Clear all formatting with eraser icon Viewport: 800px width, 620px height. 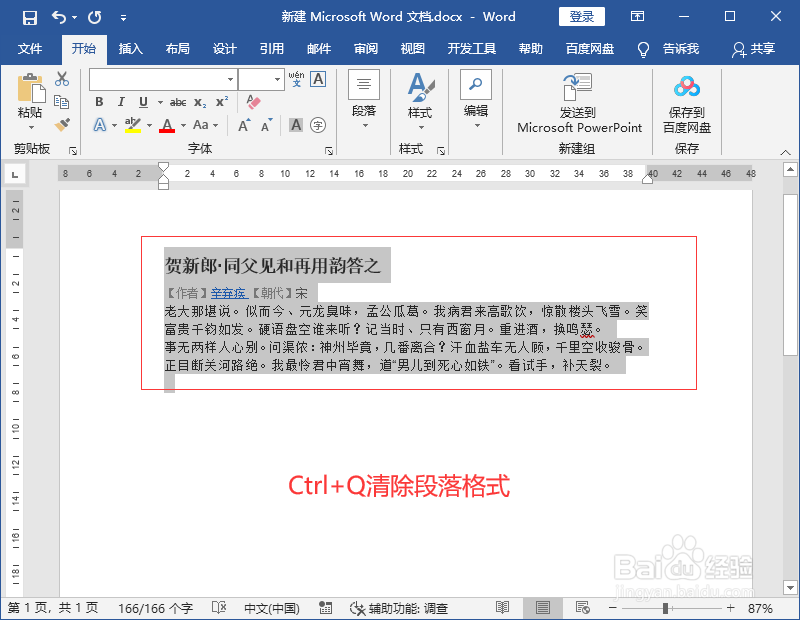[x=253, y=102]
